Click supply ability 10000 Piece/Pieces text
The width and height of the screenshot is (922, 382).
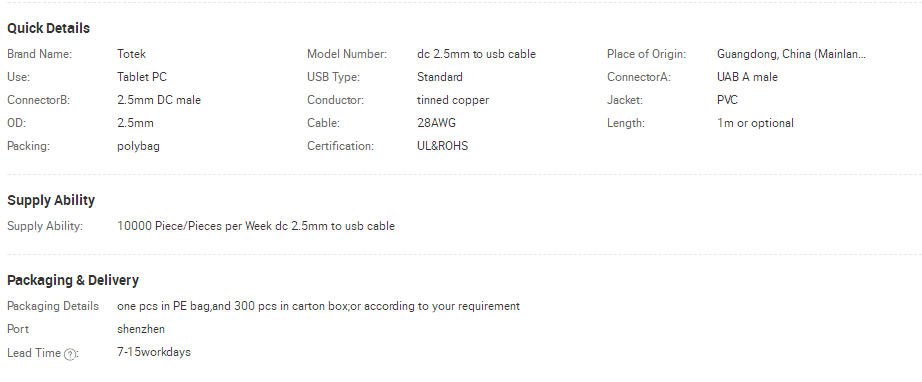[256, 226]
